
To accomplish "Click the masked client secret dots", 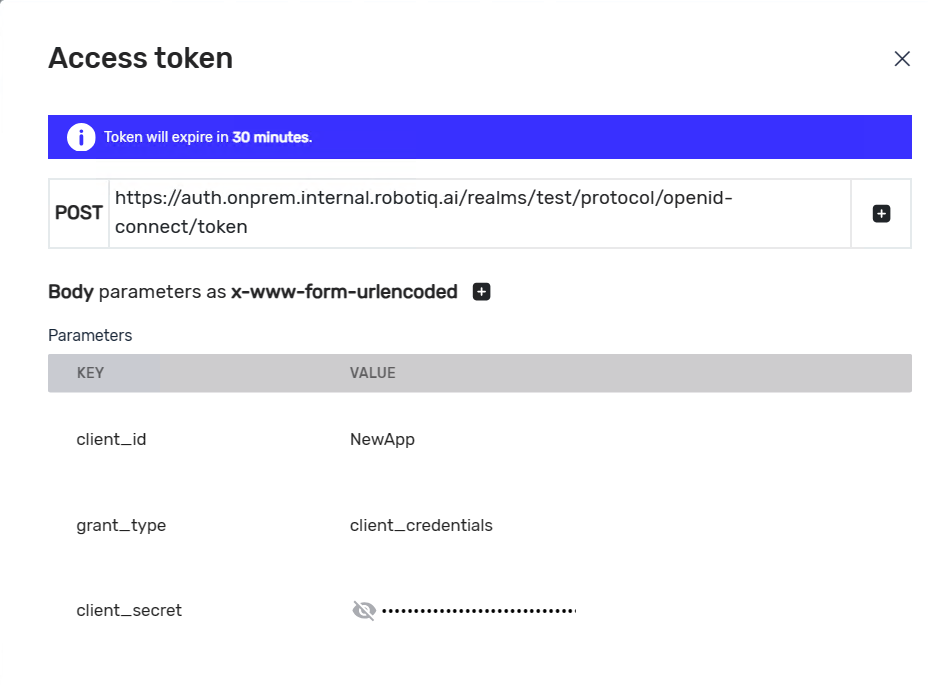I will click(x=479, y=610).
